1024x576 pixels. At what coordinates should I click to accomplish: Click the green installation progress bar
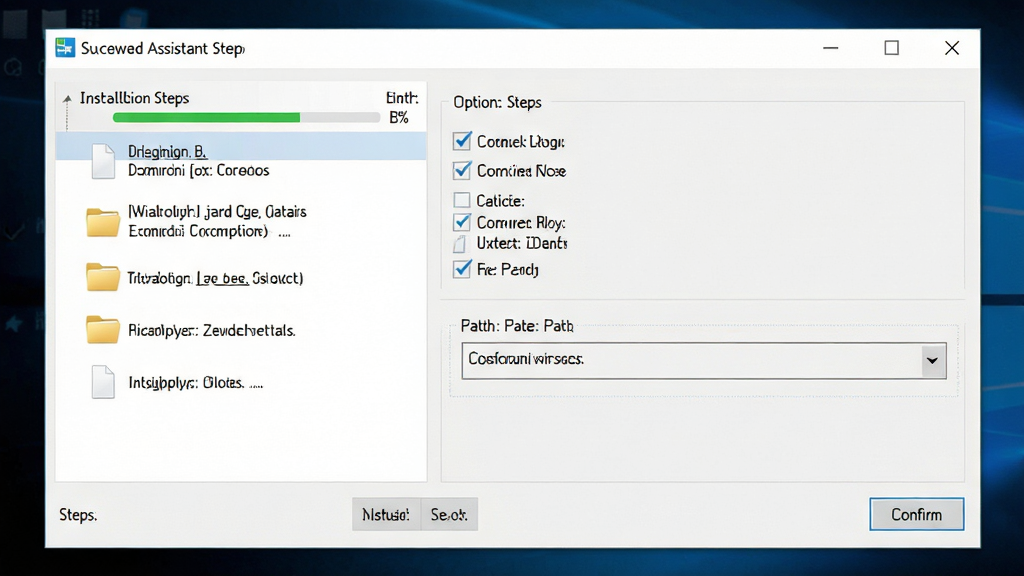point(246,118)
